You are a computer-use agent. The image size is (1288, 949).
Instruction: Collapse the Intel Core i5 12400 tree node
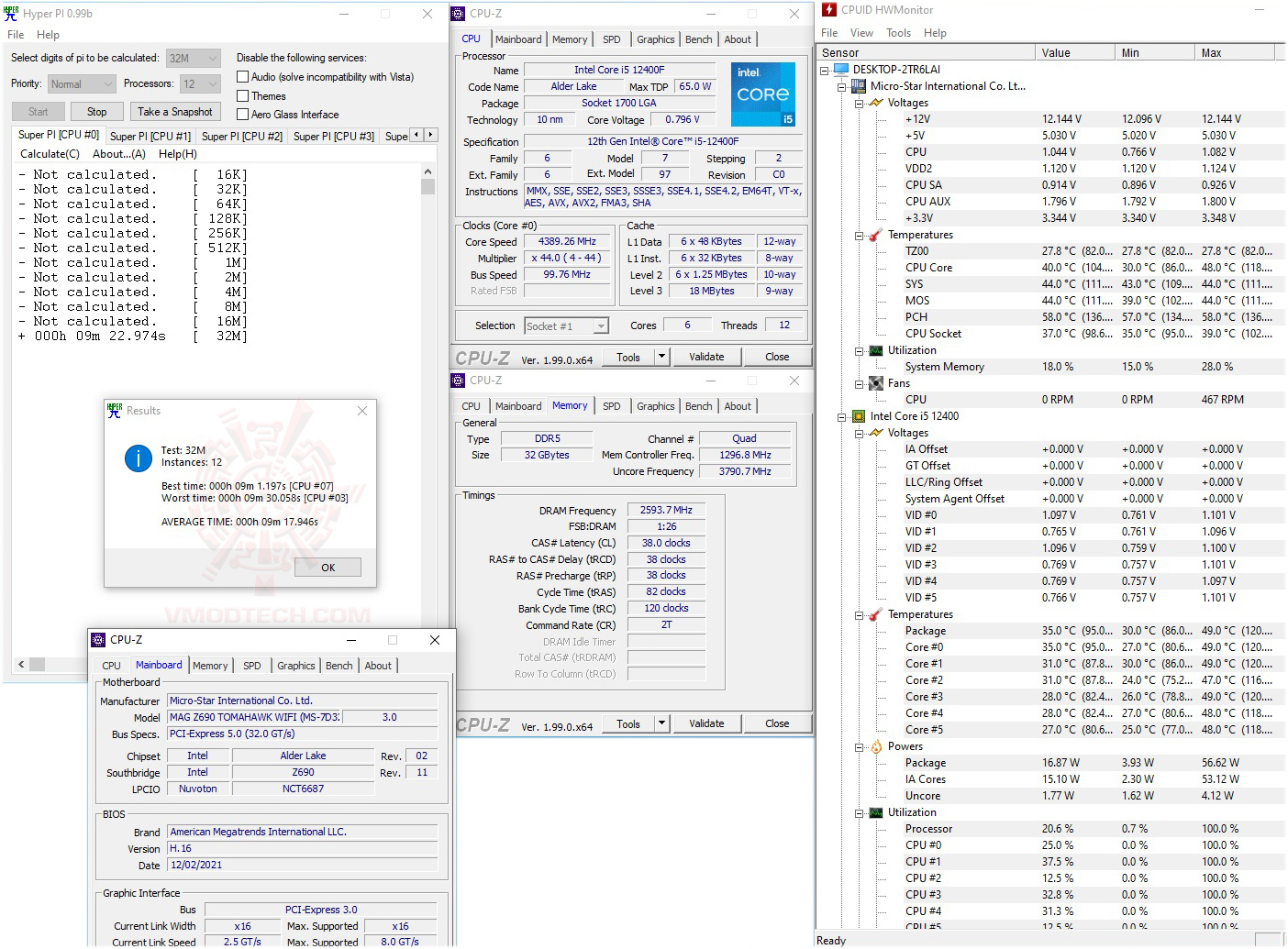[x=842, y=416]
